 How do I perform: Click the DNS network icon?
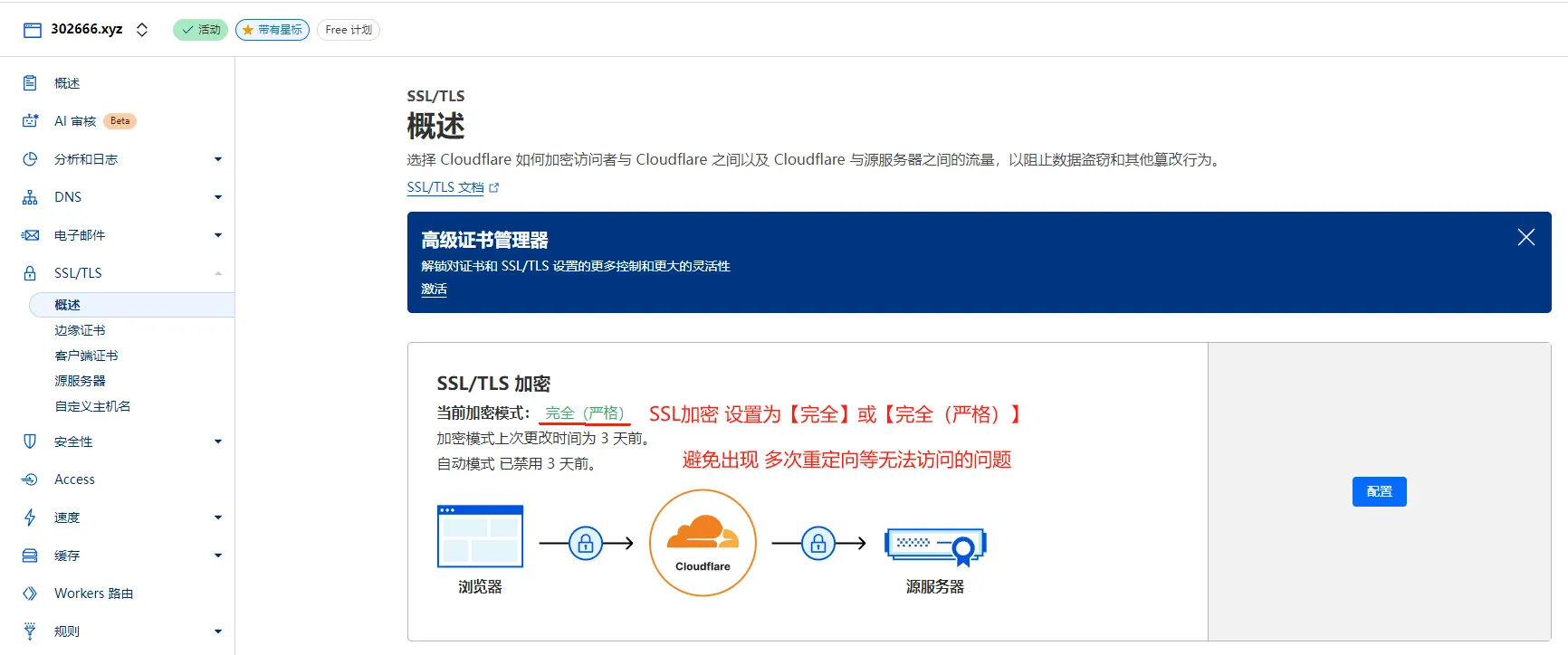point(30,197)
